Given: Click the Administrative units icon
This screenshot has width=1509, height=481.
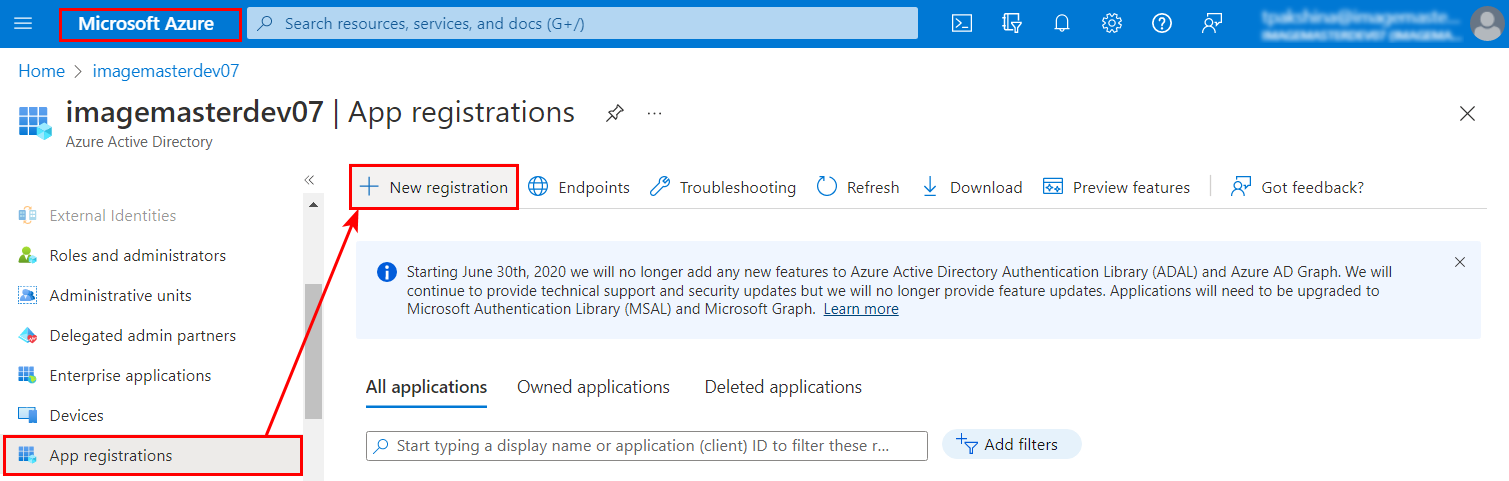Looking at the screenshot, I should coord(27,295).
